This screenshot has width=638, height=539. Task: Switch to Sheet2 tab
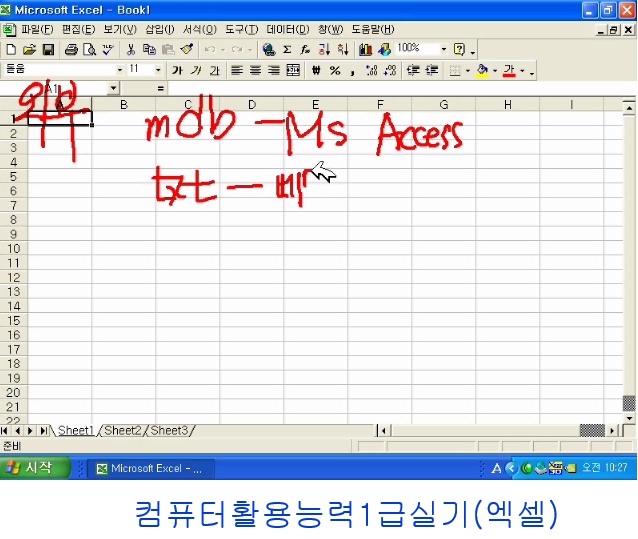(x=122, y=430)
